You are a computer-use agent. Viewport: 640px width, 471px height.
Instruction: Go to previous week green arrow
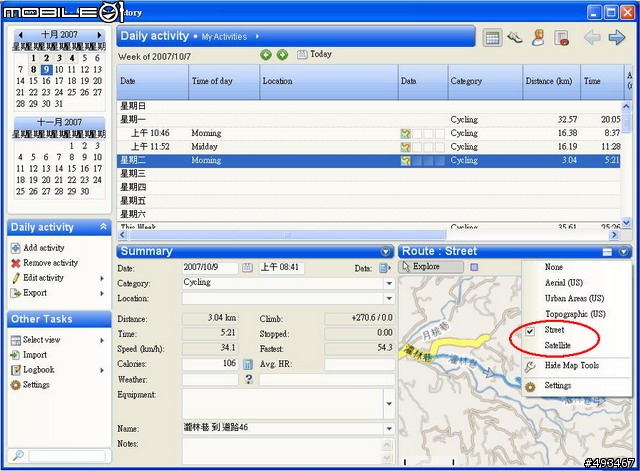(x=266, y=55)
